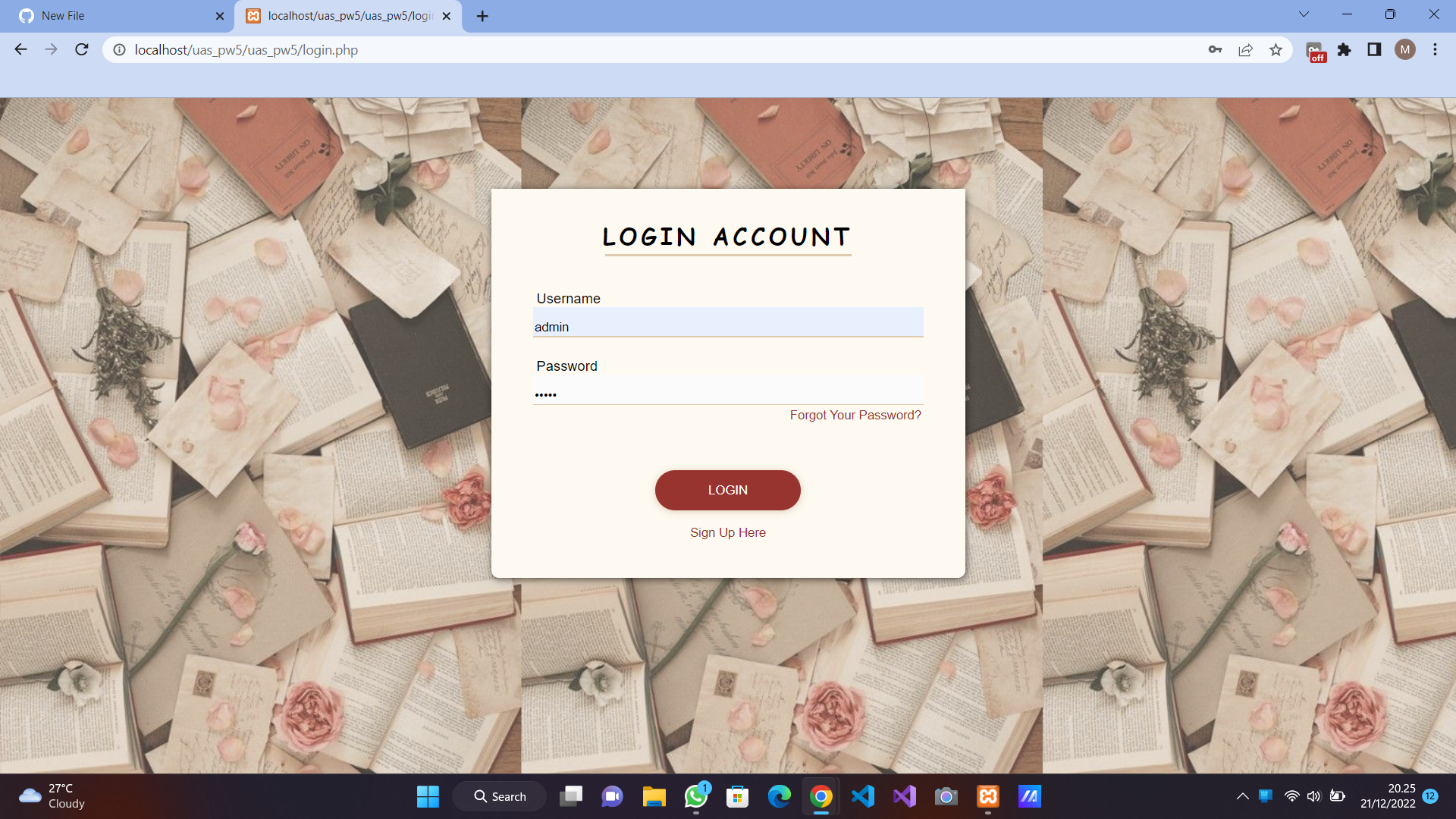Click the red 'off' extension icon
The image size is (1456, 819).
1315,52
